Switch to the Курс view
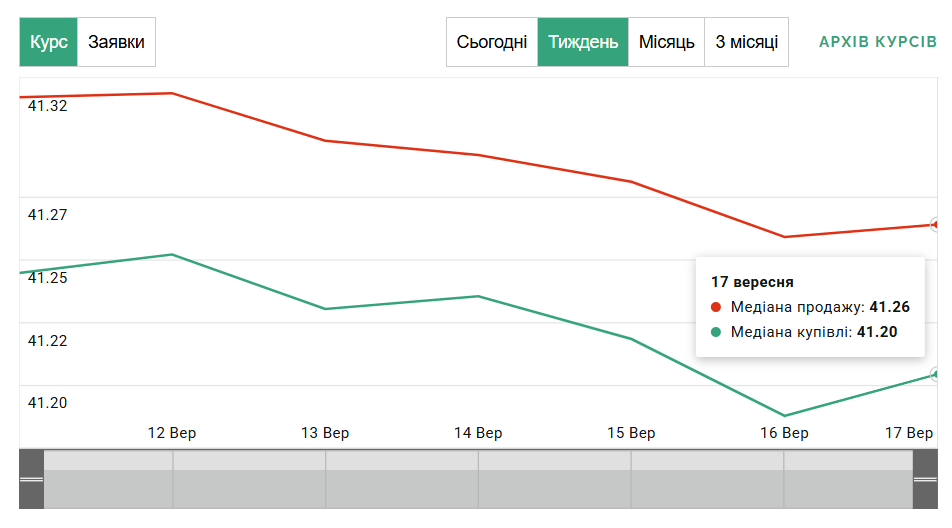The height and width of the screenshot is (528, 952). (x=49, y=42)
